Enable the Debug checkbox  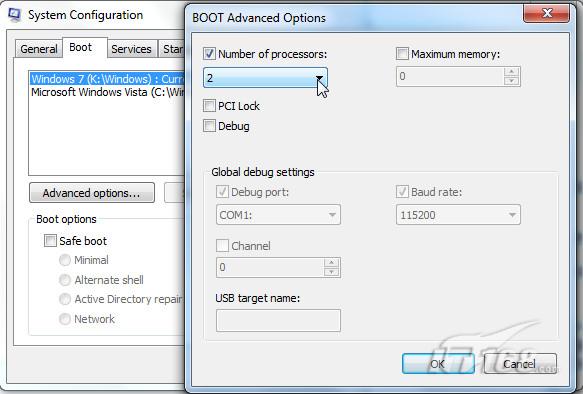[x=209, y=126]
